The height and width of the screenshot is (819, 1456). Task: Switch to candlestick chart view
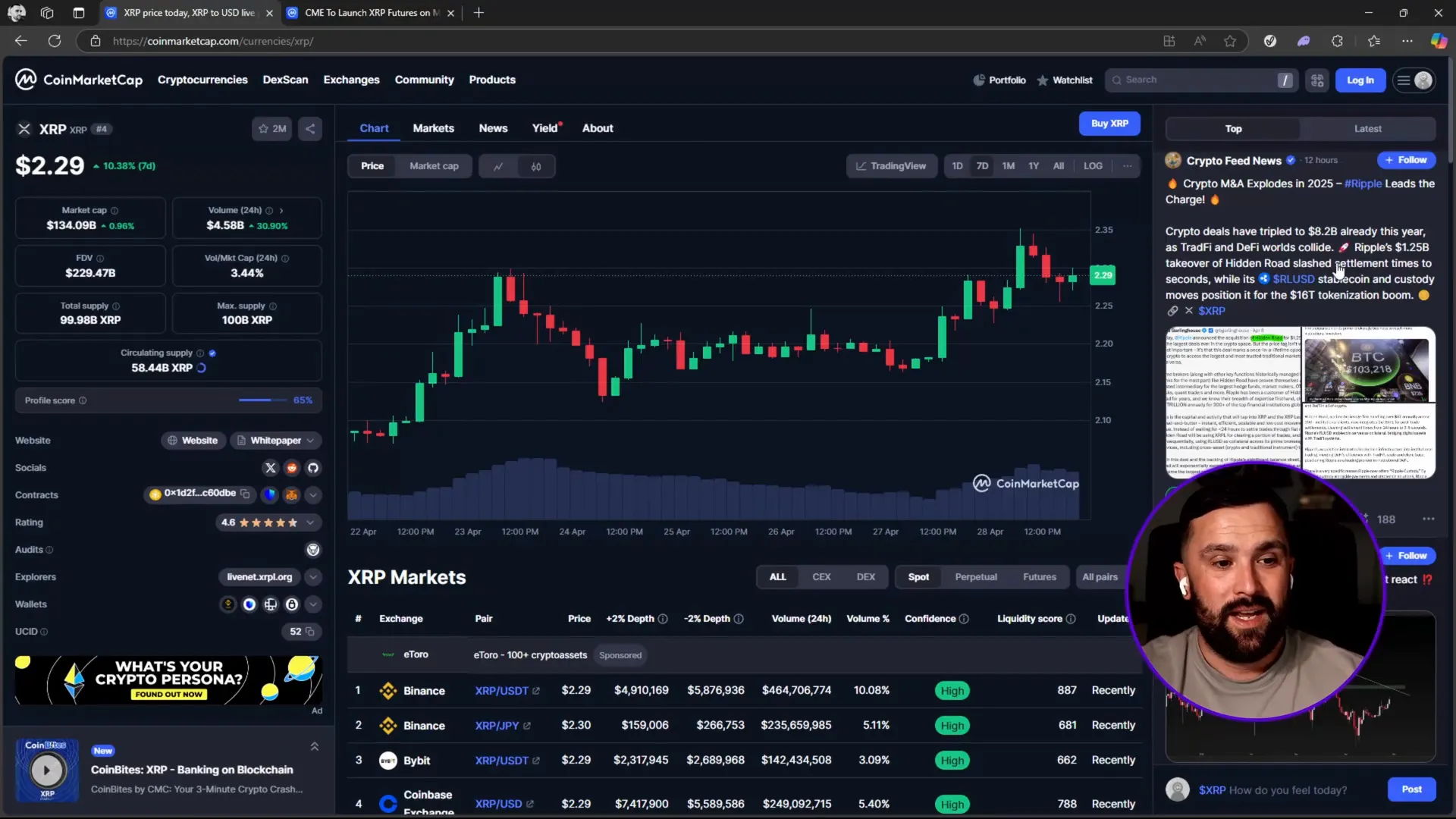pyautogui.click(x=536, y=166)
